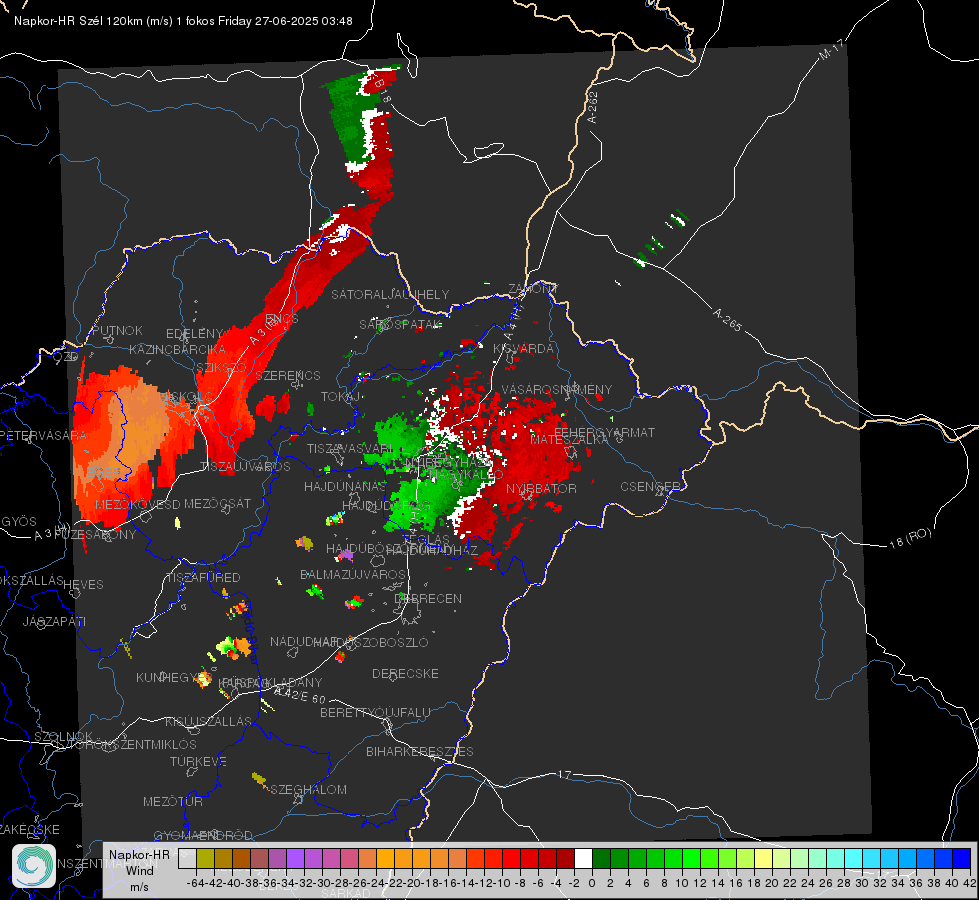
Task: Click the HEVES city label
Action: pyautogui.click(x=84, y=585)
